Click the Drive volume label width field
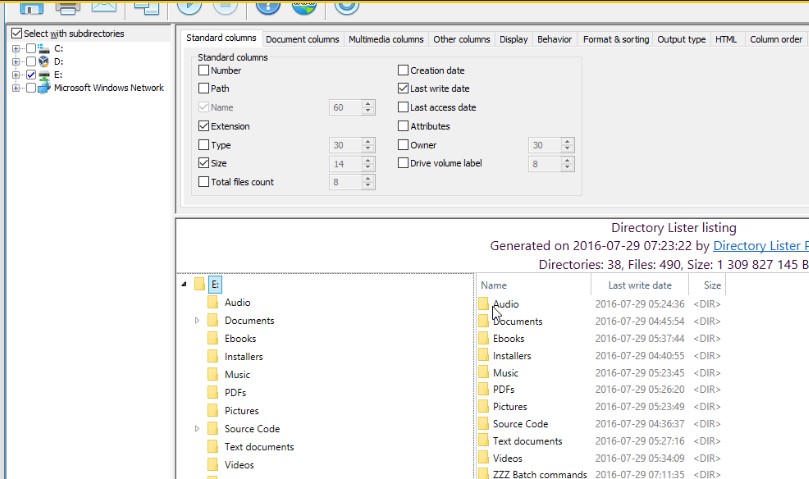Screen dimensions: 809x479 point(544,164)
